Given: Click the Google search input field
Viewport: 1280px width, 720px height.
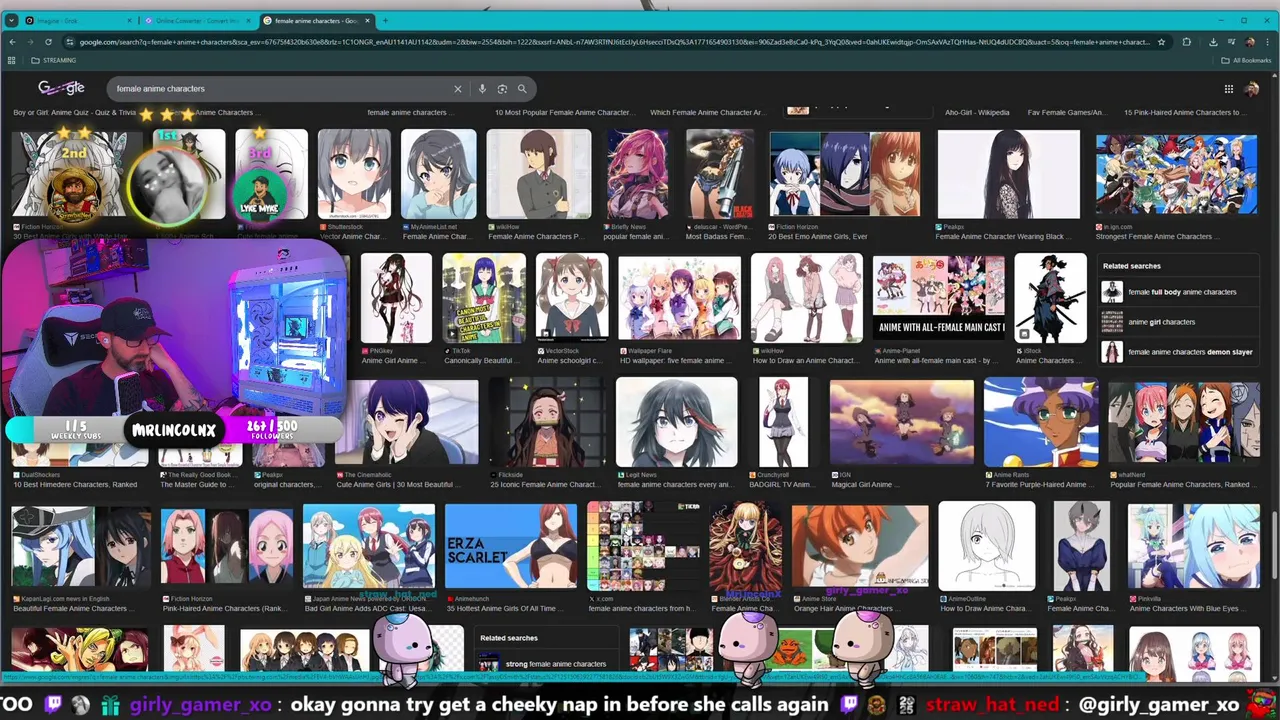Looking at the screenshot, I should [280, 89].
